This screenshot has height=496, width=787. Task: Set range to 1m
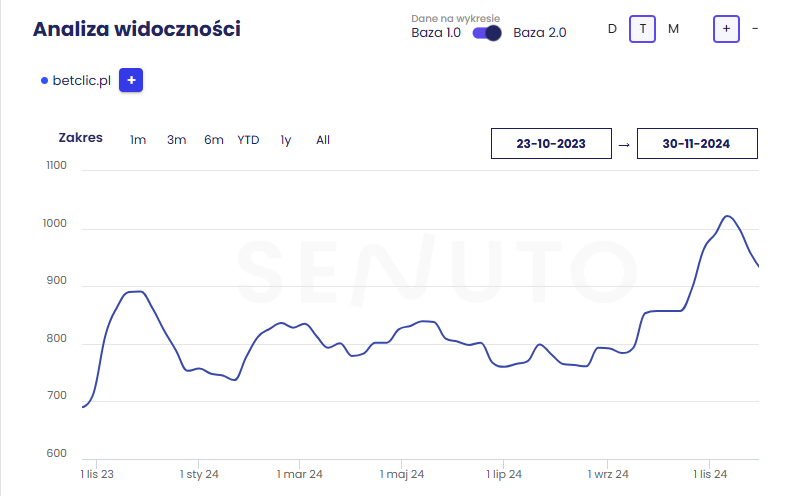pos(138,140)
